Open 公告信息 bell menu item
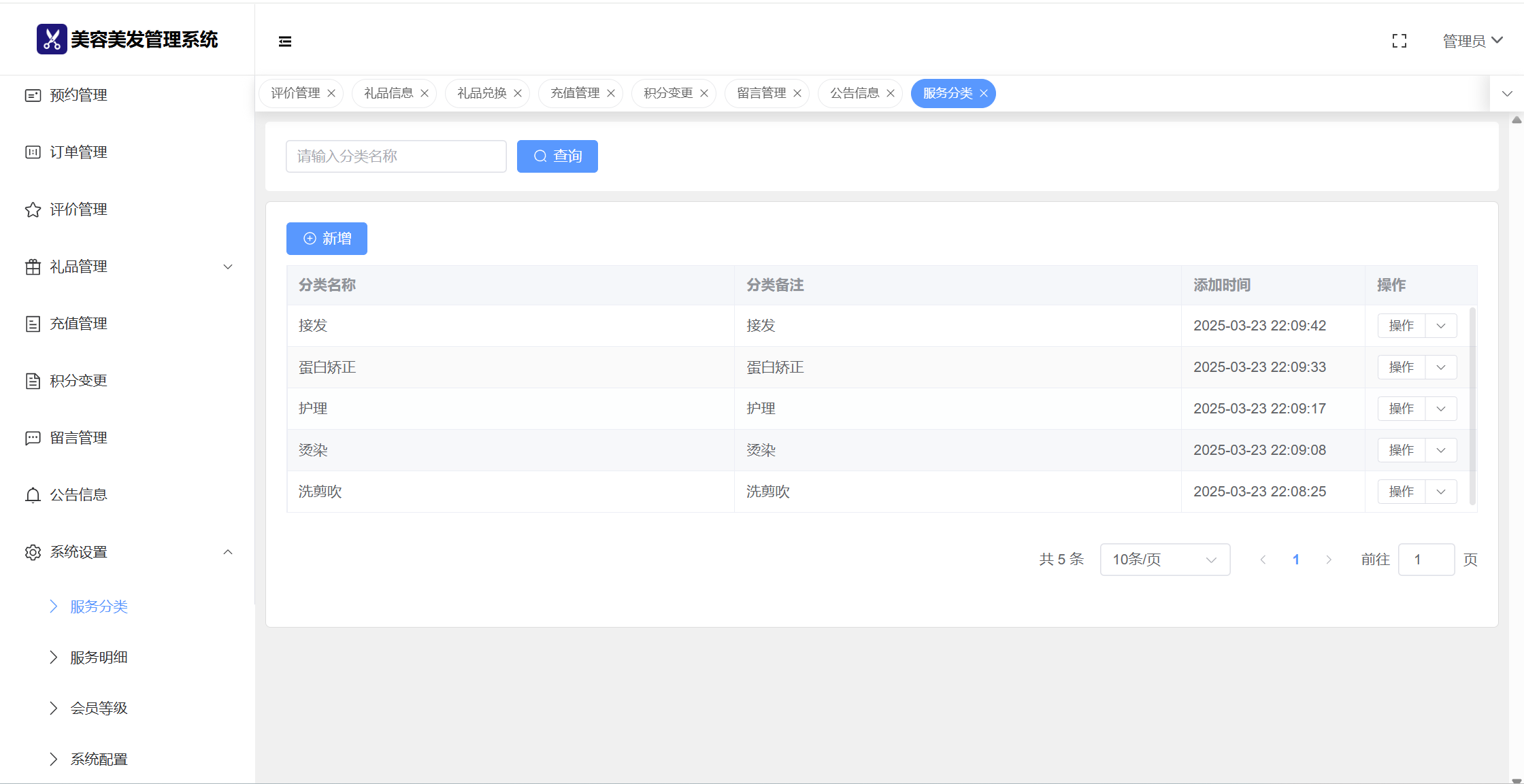The image size is (1524, 784). click(78, 495)
